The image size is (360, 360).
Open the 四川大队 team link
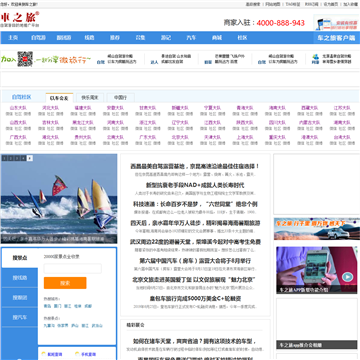(x=277, y=123)
